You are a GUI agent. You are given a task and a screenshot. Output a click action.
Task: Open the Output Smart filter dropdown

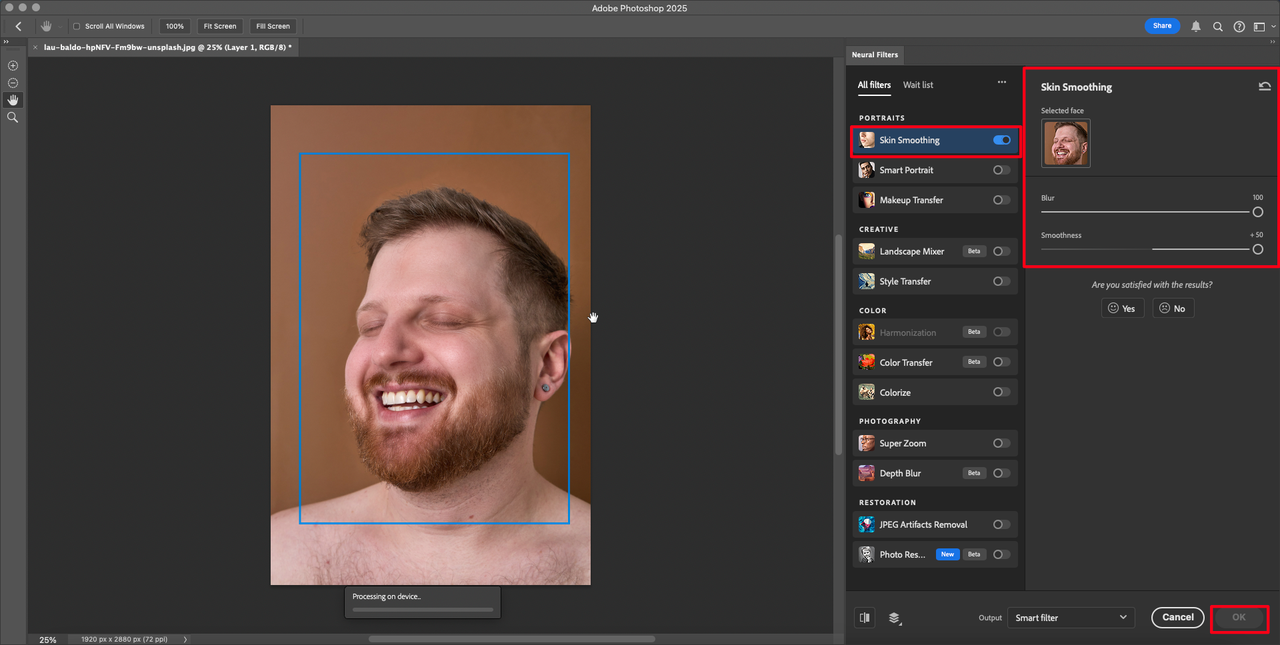[x=1070, y=618]
